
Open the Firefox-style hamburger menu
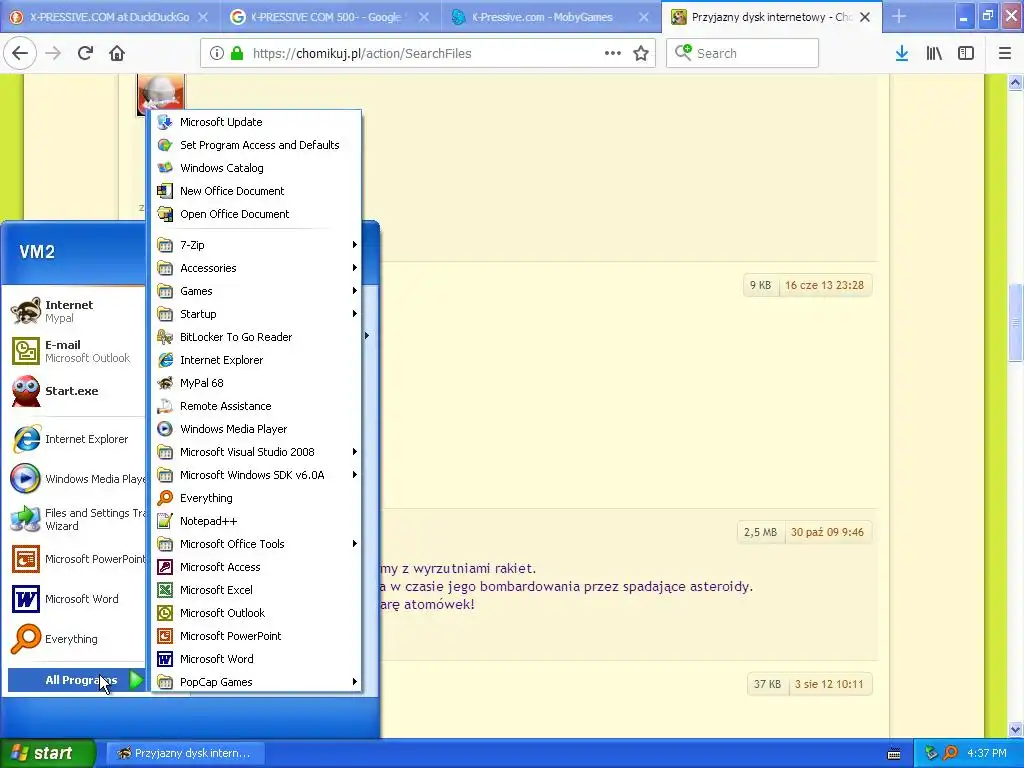click(x=1004, y=53)
